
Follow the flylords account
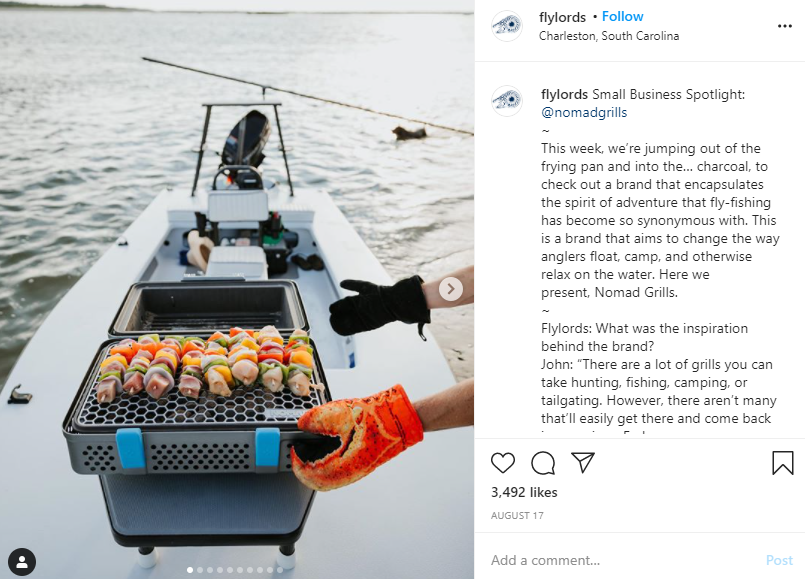click(622, 16)
